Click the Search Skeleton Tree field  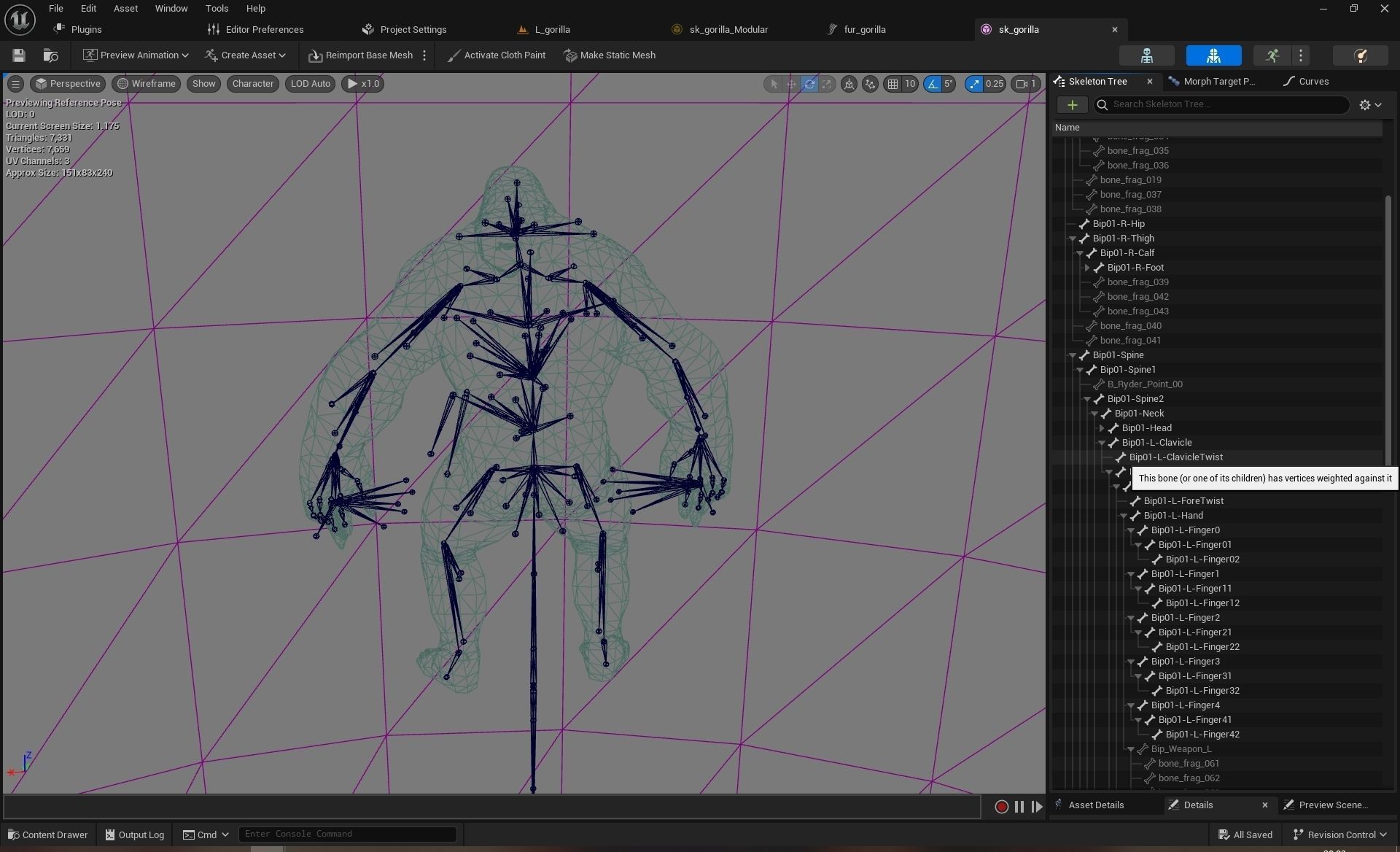click(x=1225, y=104)
